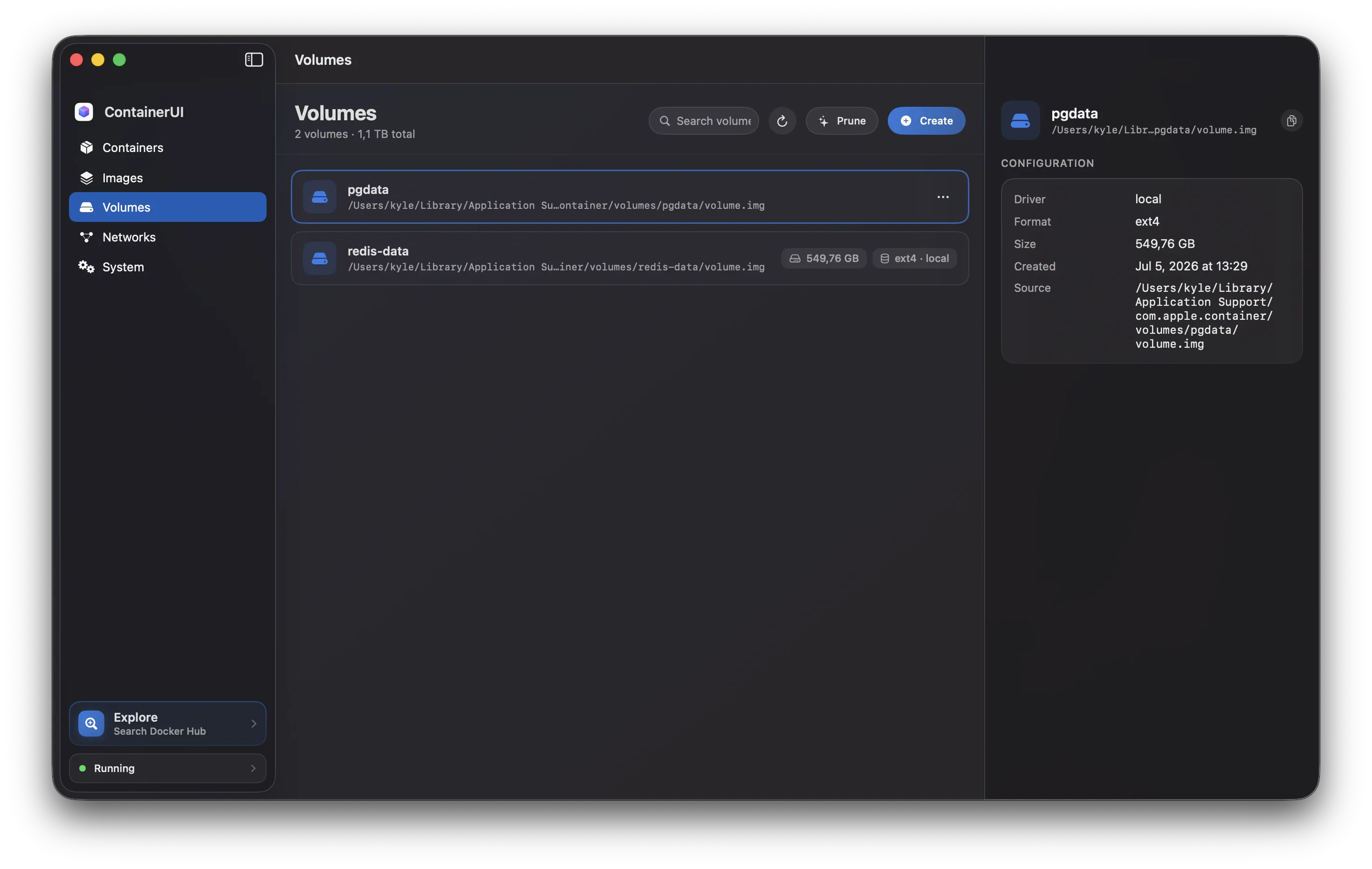Open System settings section

point(167,267)
